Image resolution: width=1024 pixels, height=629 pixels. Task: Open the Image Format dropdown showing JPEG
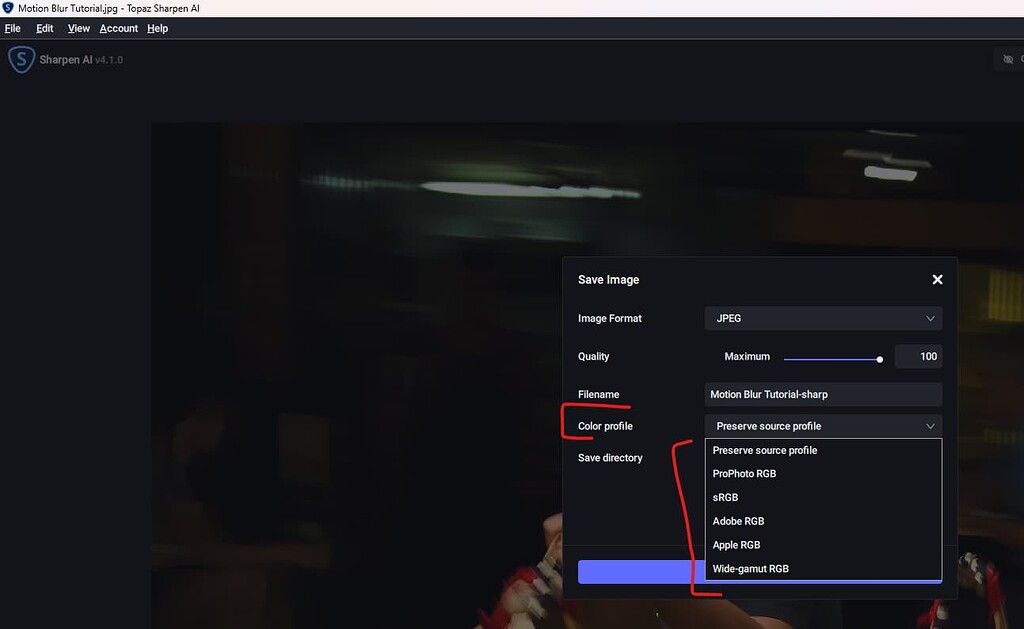click(x=822, y=318)
